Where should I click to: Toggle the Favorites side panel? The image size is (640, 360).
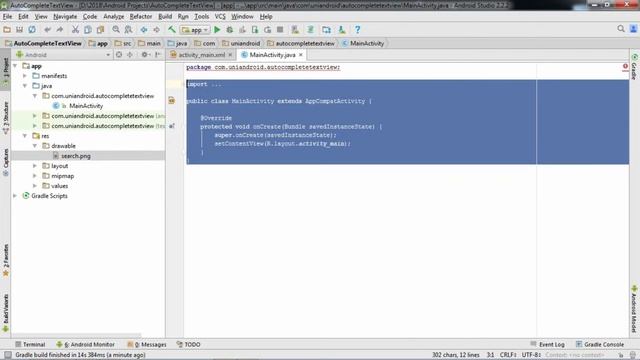click(x=6, y=260)
